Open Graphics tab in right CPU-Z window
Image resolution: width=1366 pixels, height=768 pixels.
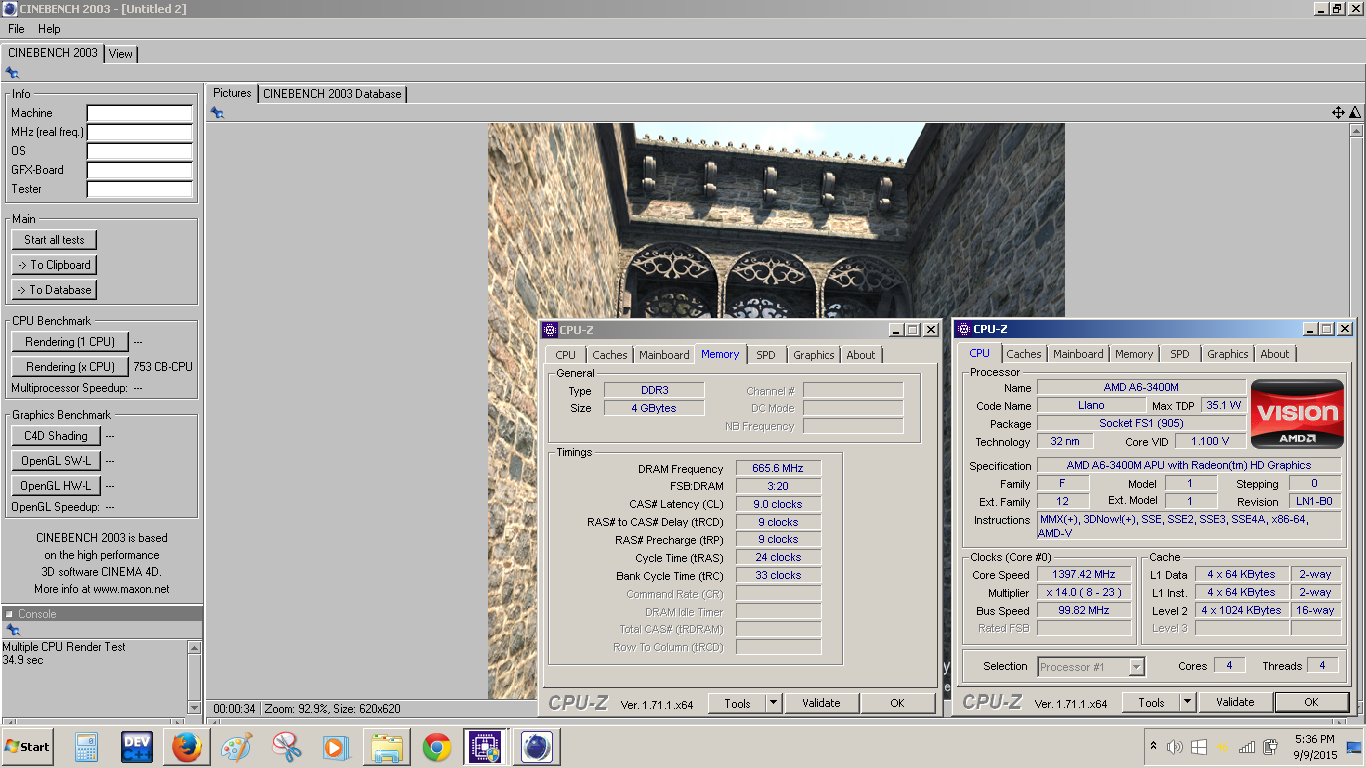(x=1227, y=354)
